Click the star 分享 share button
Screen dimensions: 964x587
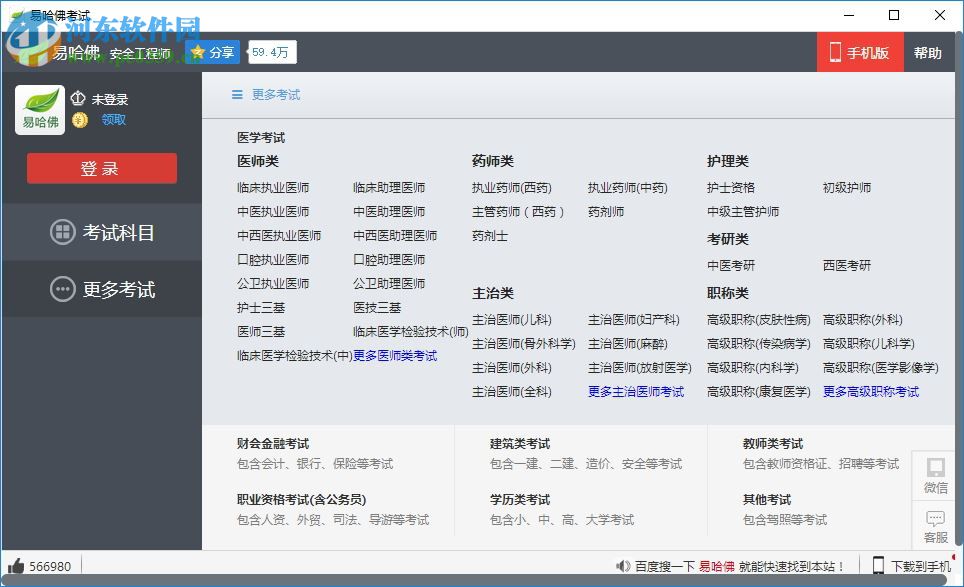coord(210,50)
